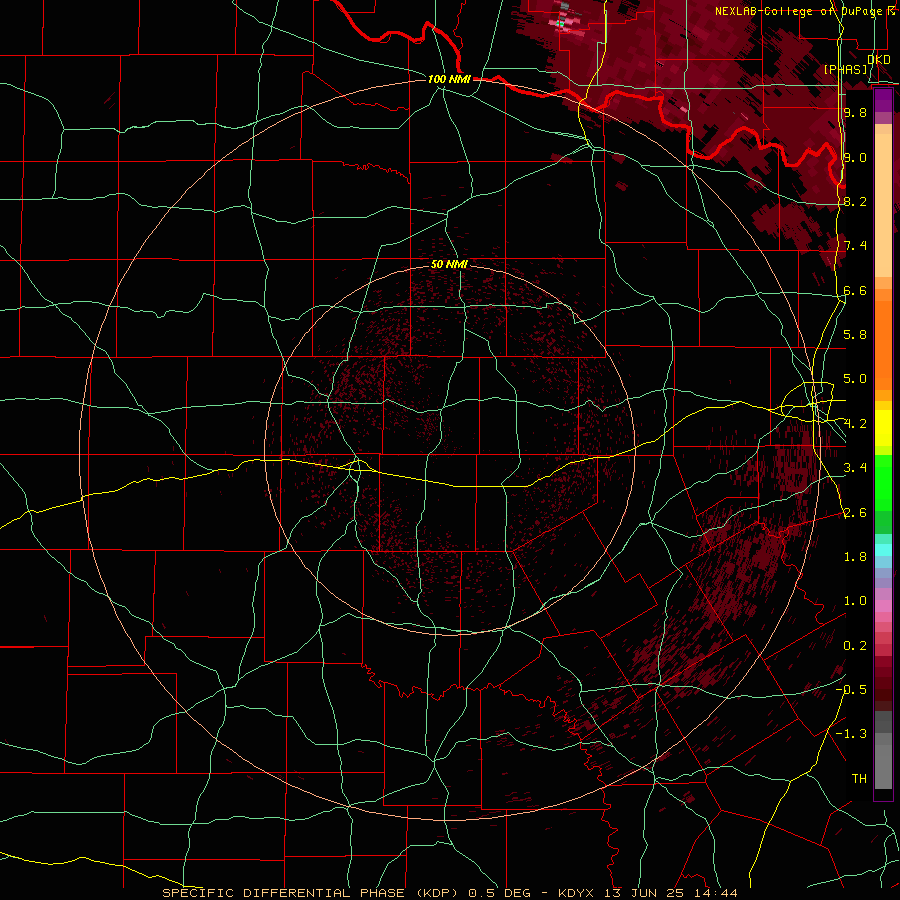
Task: Click the DKD product label at top right
Action: click(x=879, y=59)
